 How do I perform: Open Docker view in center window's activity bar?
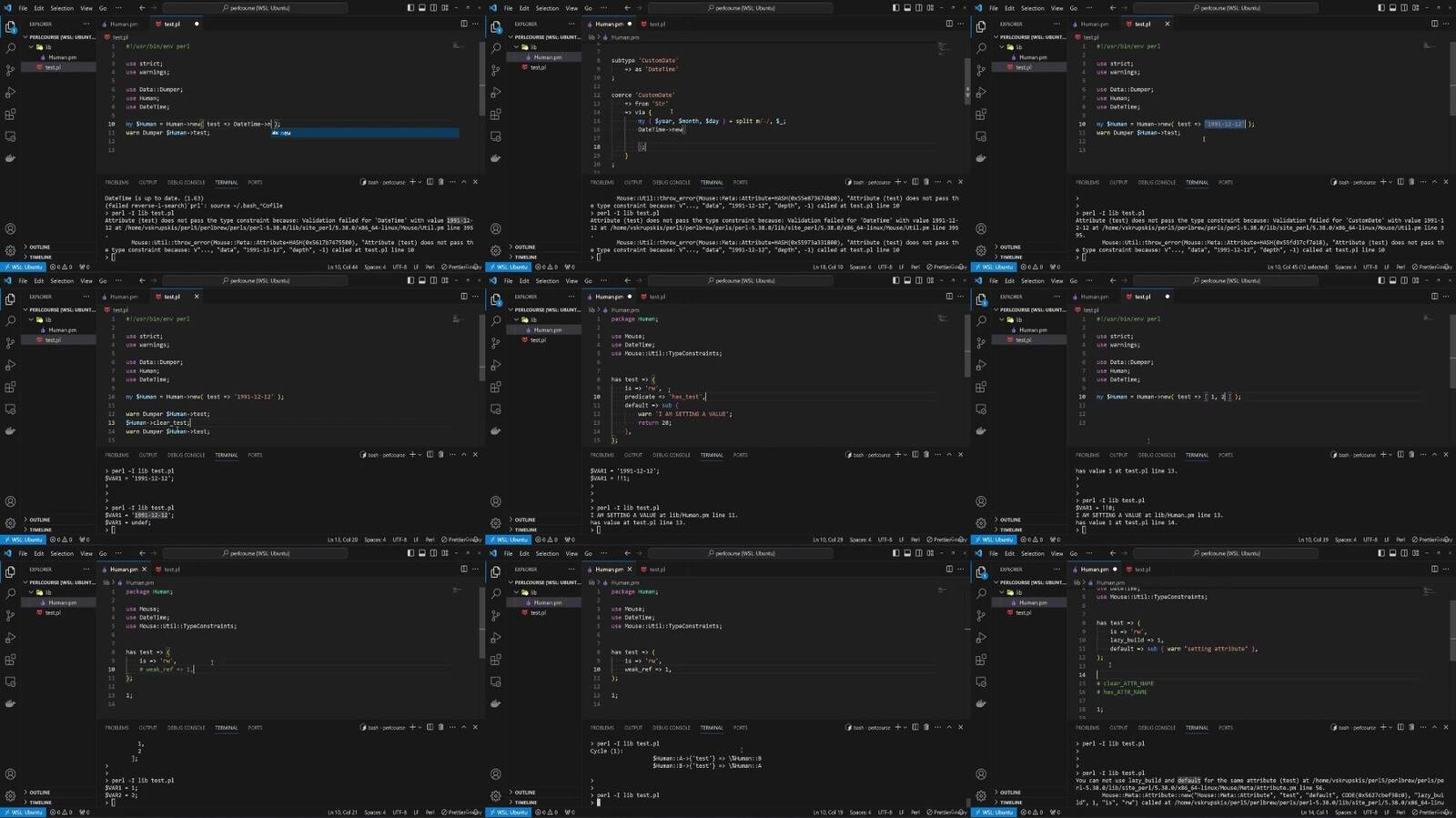[x=496, y=431]
